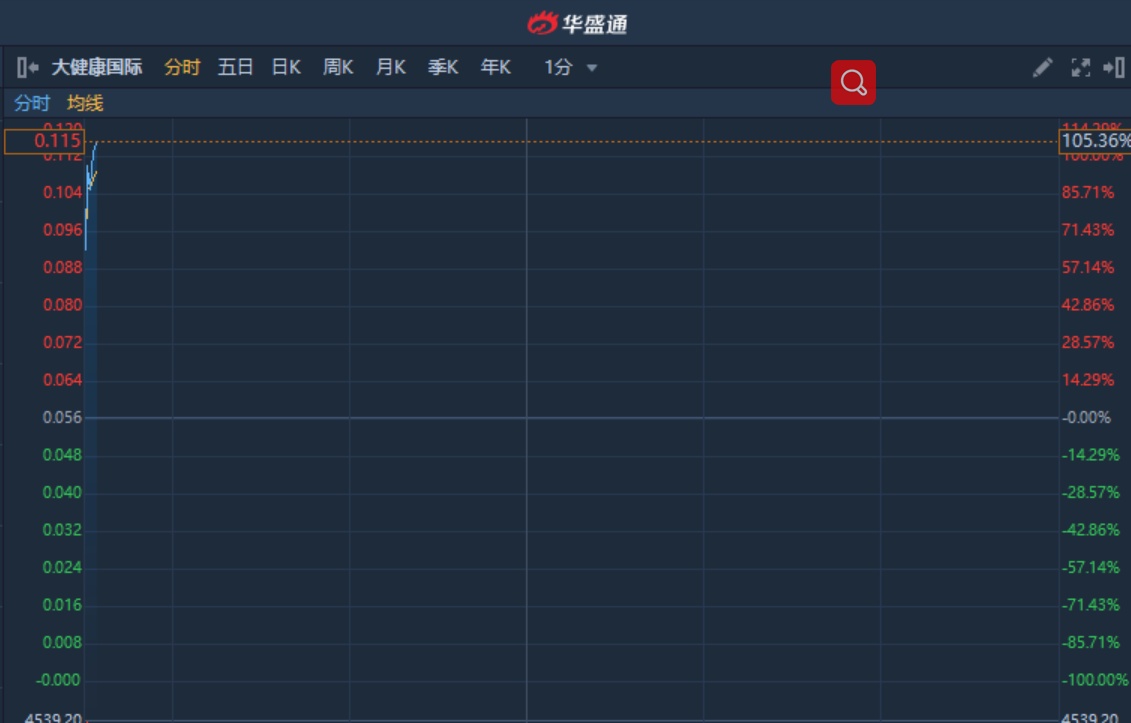
Task: Select the 季K chart
Action: point(443,68)
